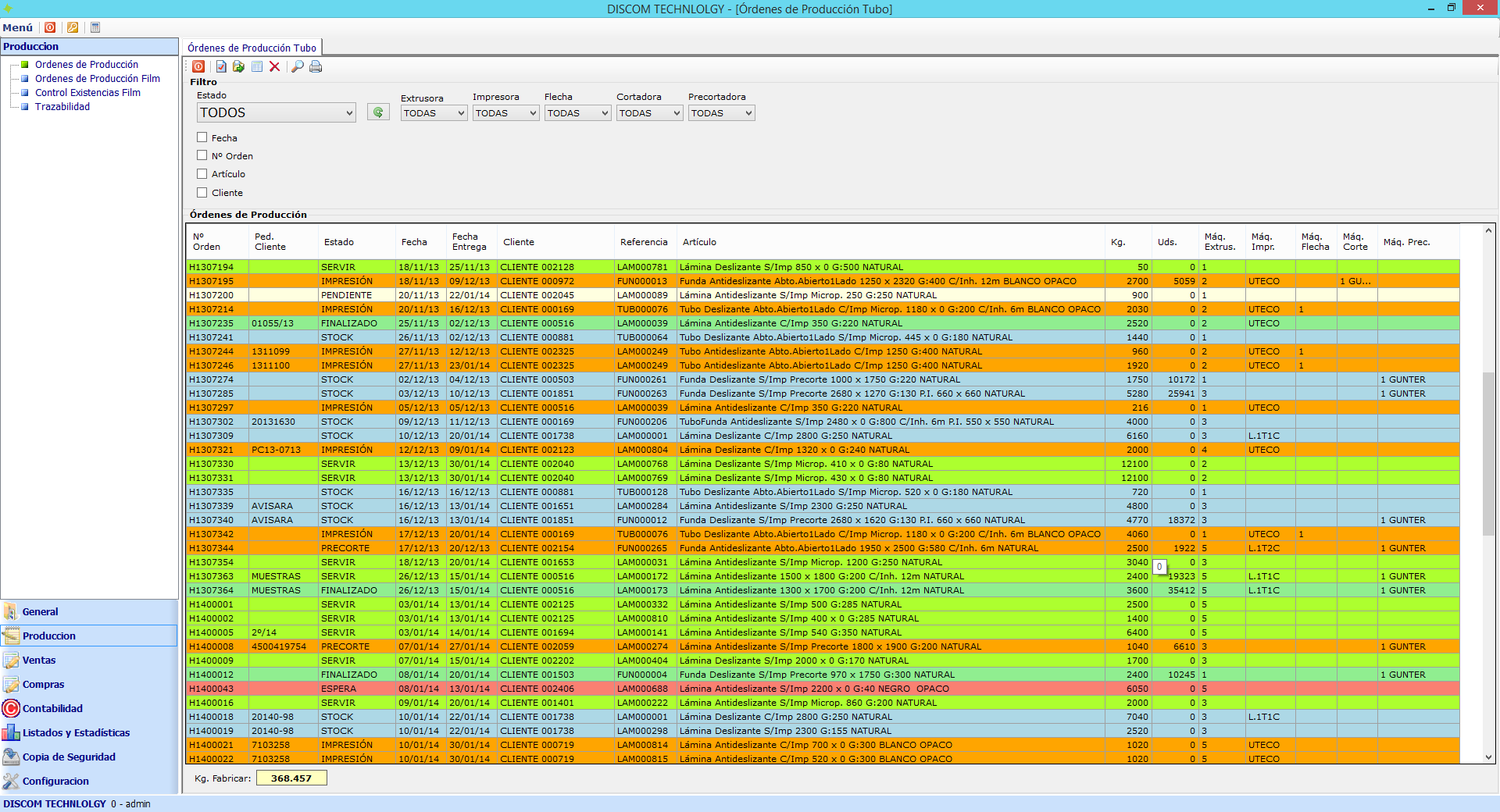Click the folder with green arrow icon
This screenshot has height=812, width=1500.
click(238, 67)
